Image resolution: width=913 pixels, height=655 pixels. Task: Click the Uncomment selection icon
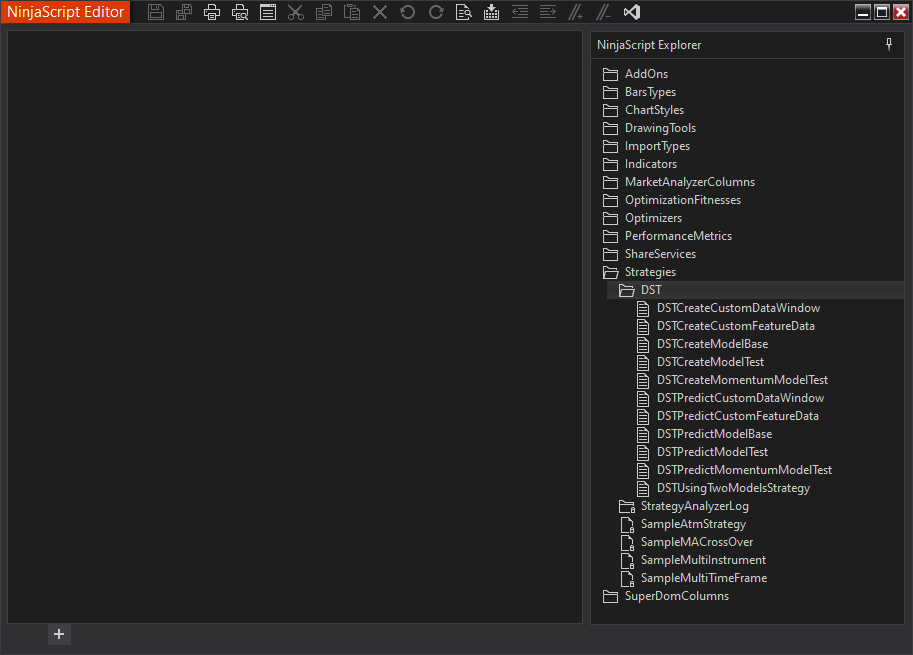click(603, 12)
